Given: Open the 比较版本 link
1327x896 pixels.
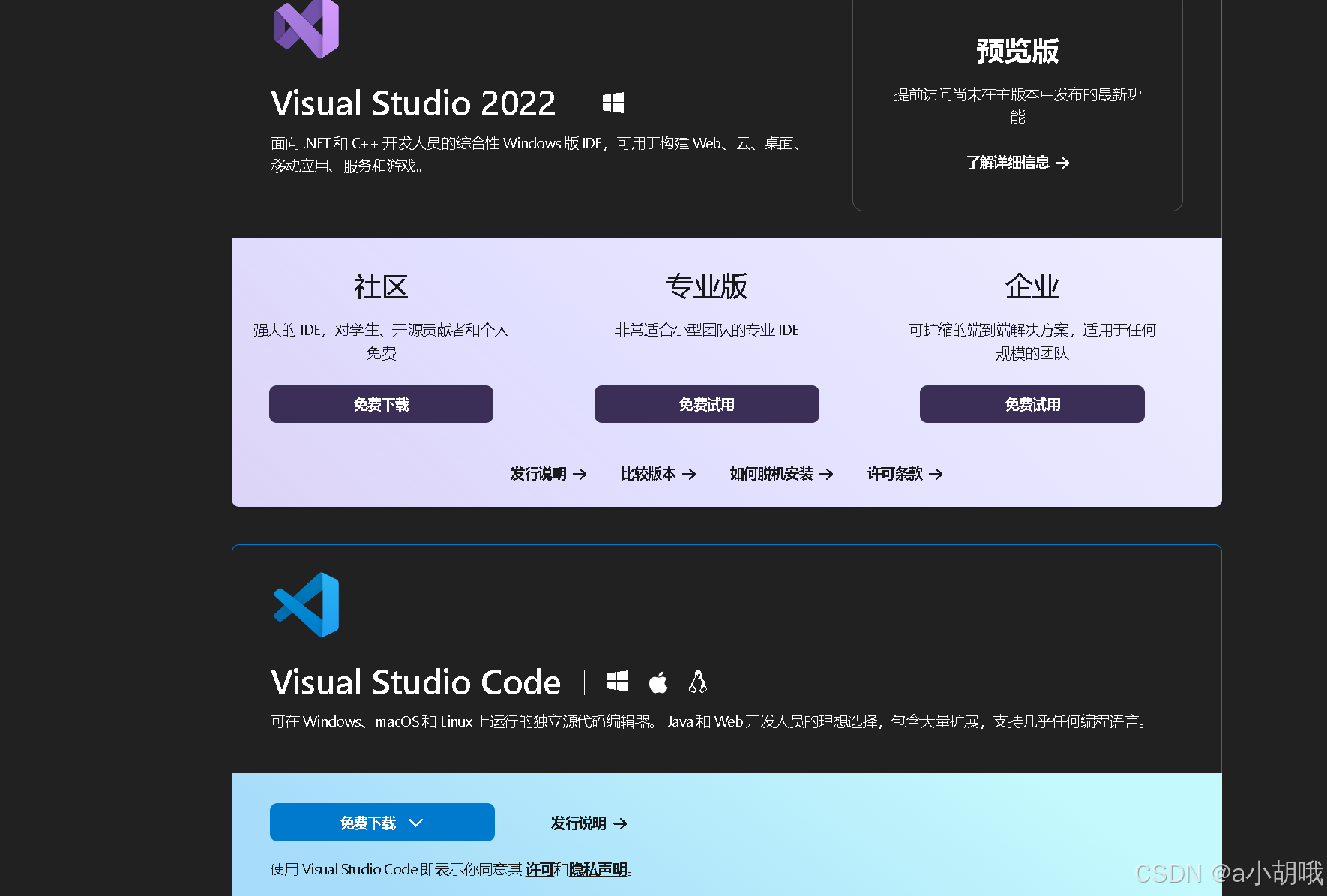Looking at the screenshot, I should pos(658,474).
